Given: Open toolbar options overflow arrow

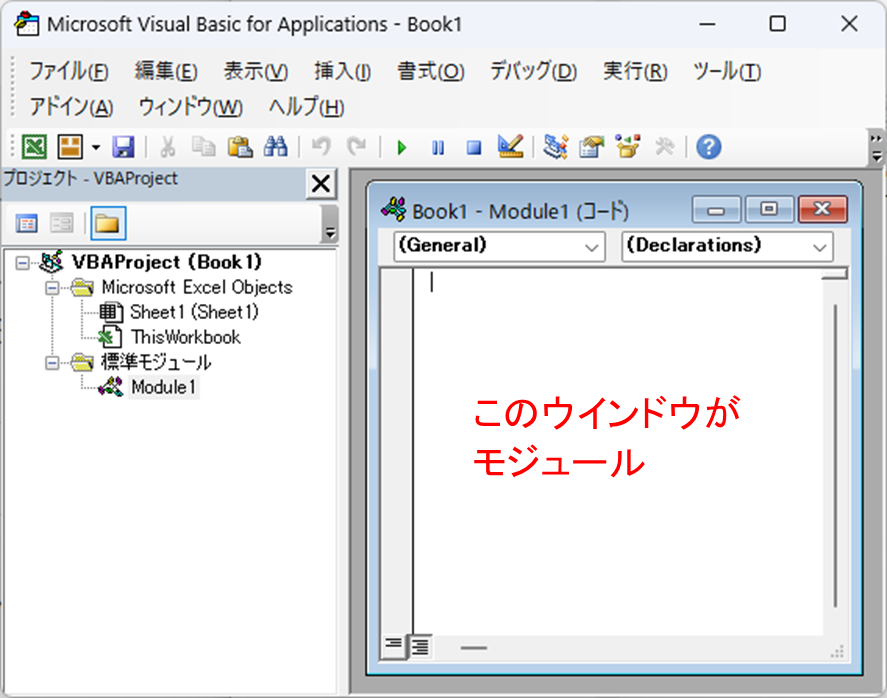Looking at the screenshot, I should point(876,148).
